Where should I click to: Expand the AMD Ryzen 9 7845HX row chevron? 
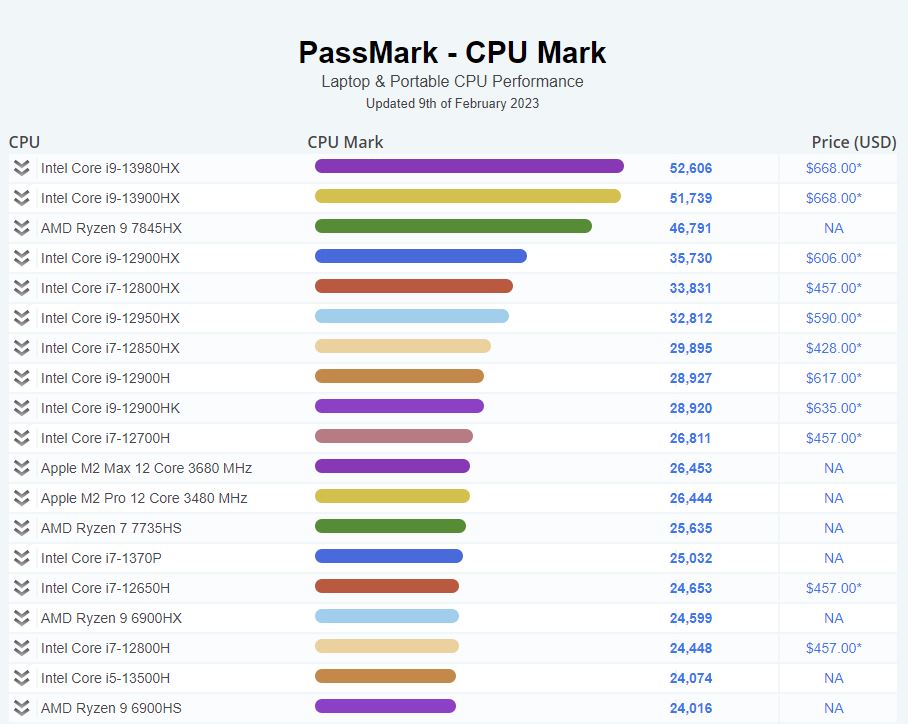coord(22,228)
